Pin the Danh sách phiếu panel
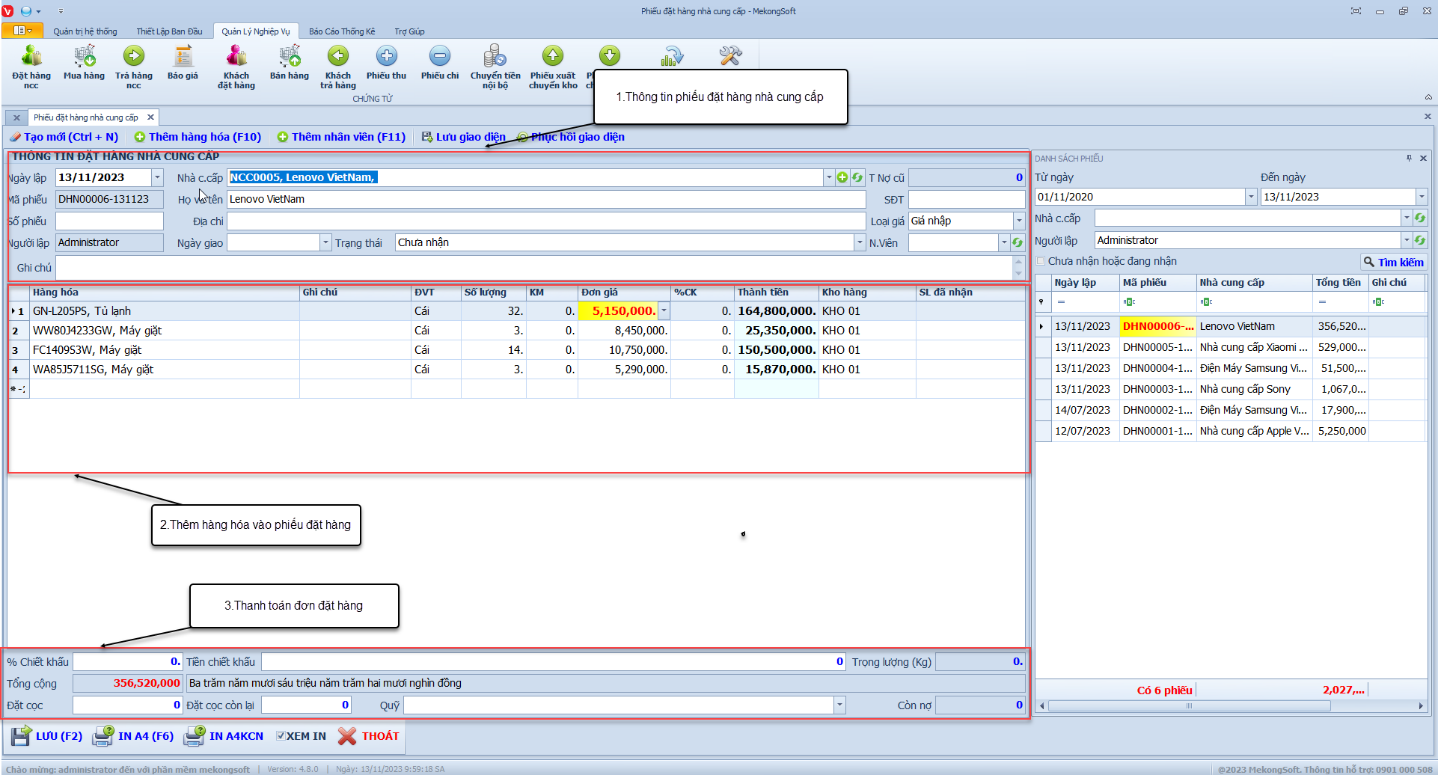Viewport: 1438px width, 775px height. point(1409,158)
